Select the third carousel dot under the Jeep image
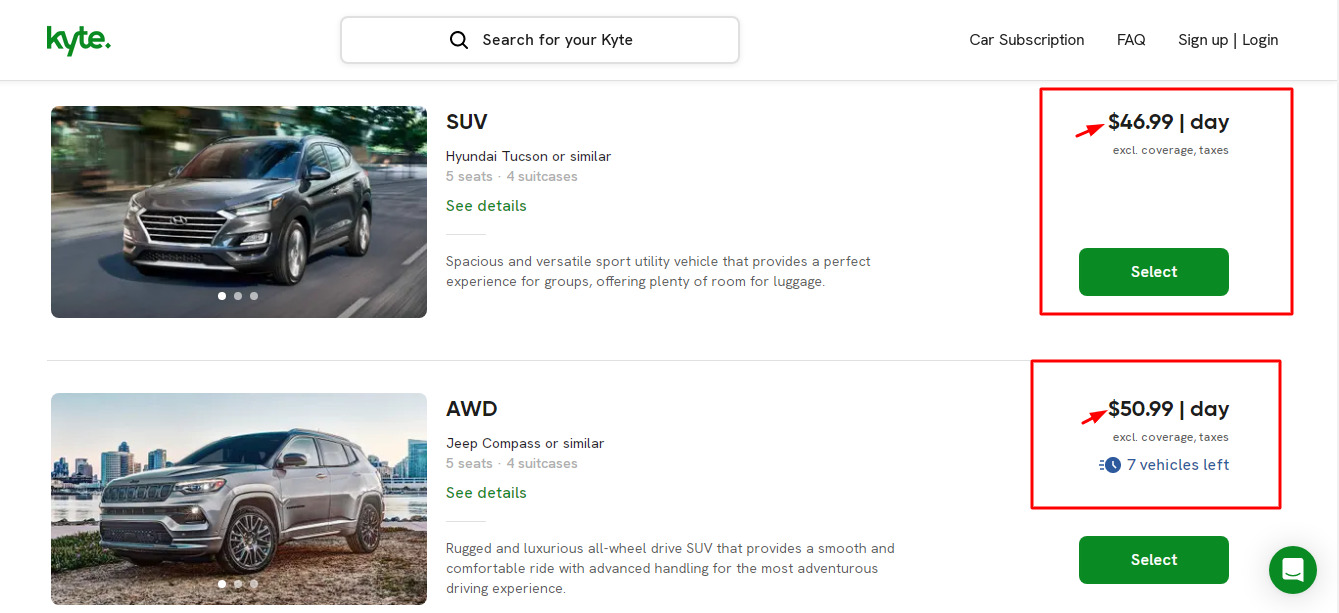 [253, 583]
